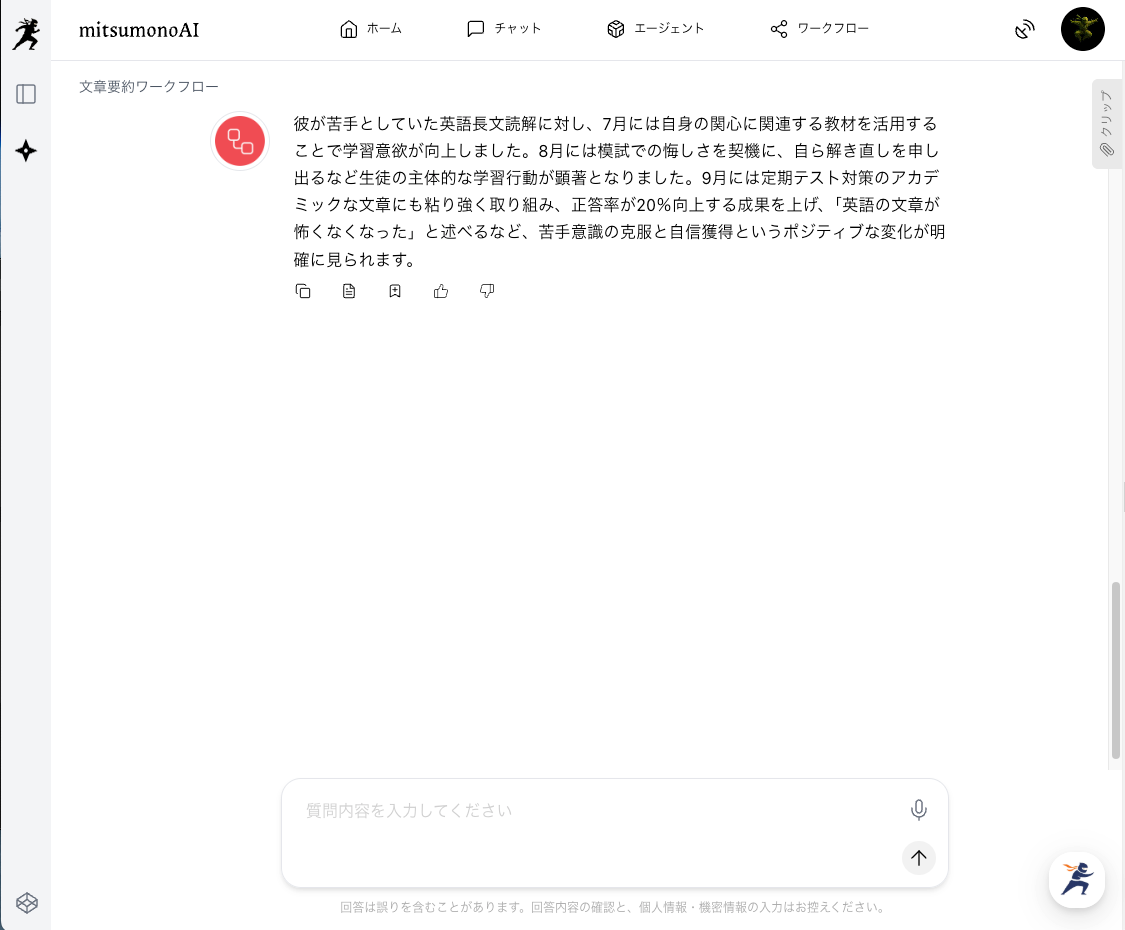The width and height of the screenshot is (1125, 930).
Task: Click the sparkle star icon in left sidebar
Action: coord(26,151)
